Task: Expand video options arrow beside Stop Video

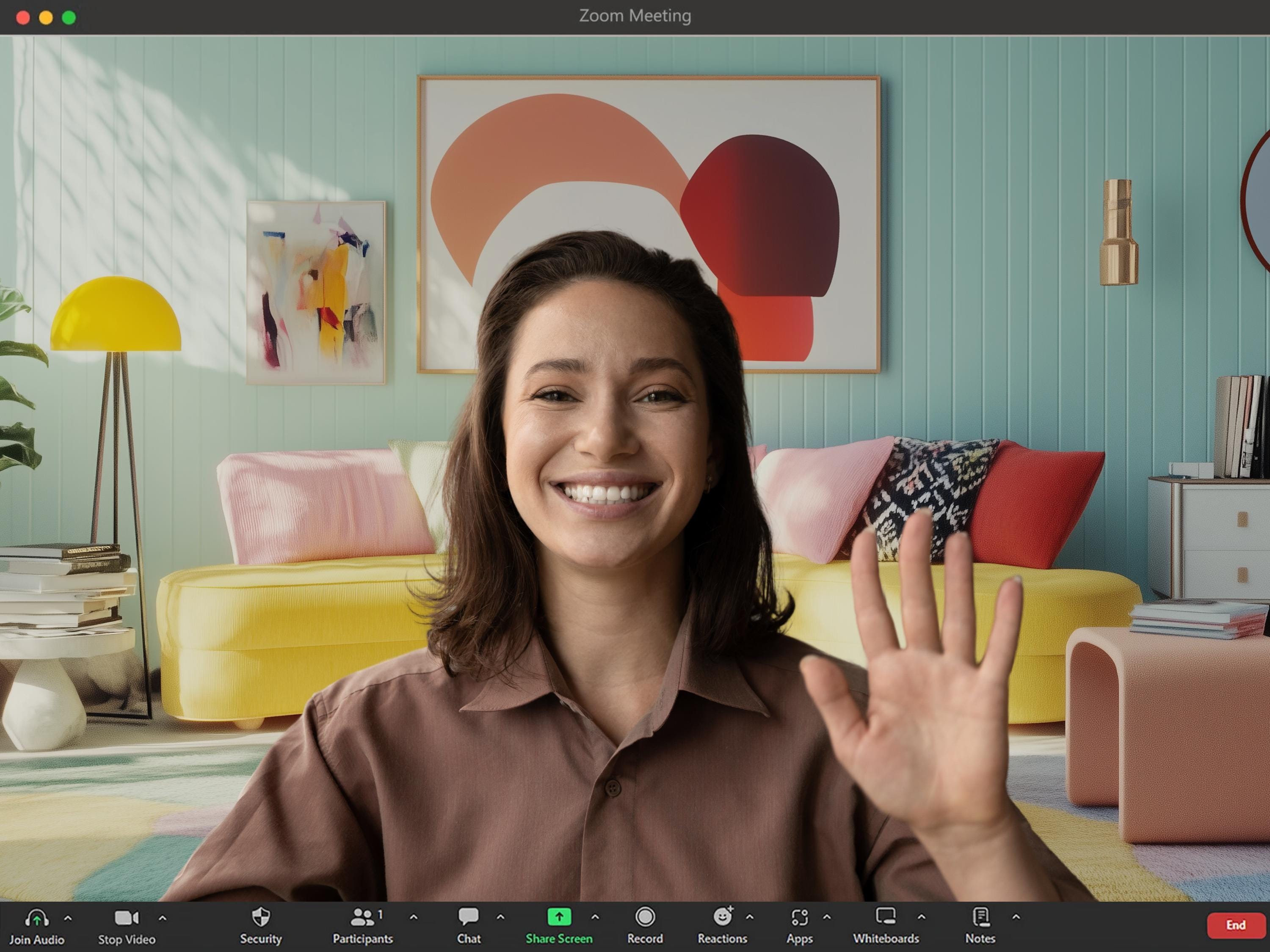Action: pos(163,918)
